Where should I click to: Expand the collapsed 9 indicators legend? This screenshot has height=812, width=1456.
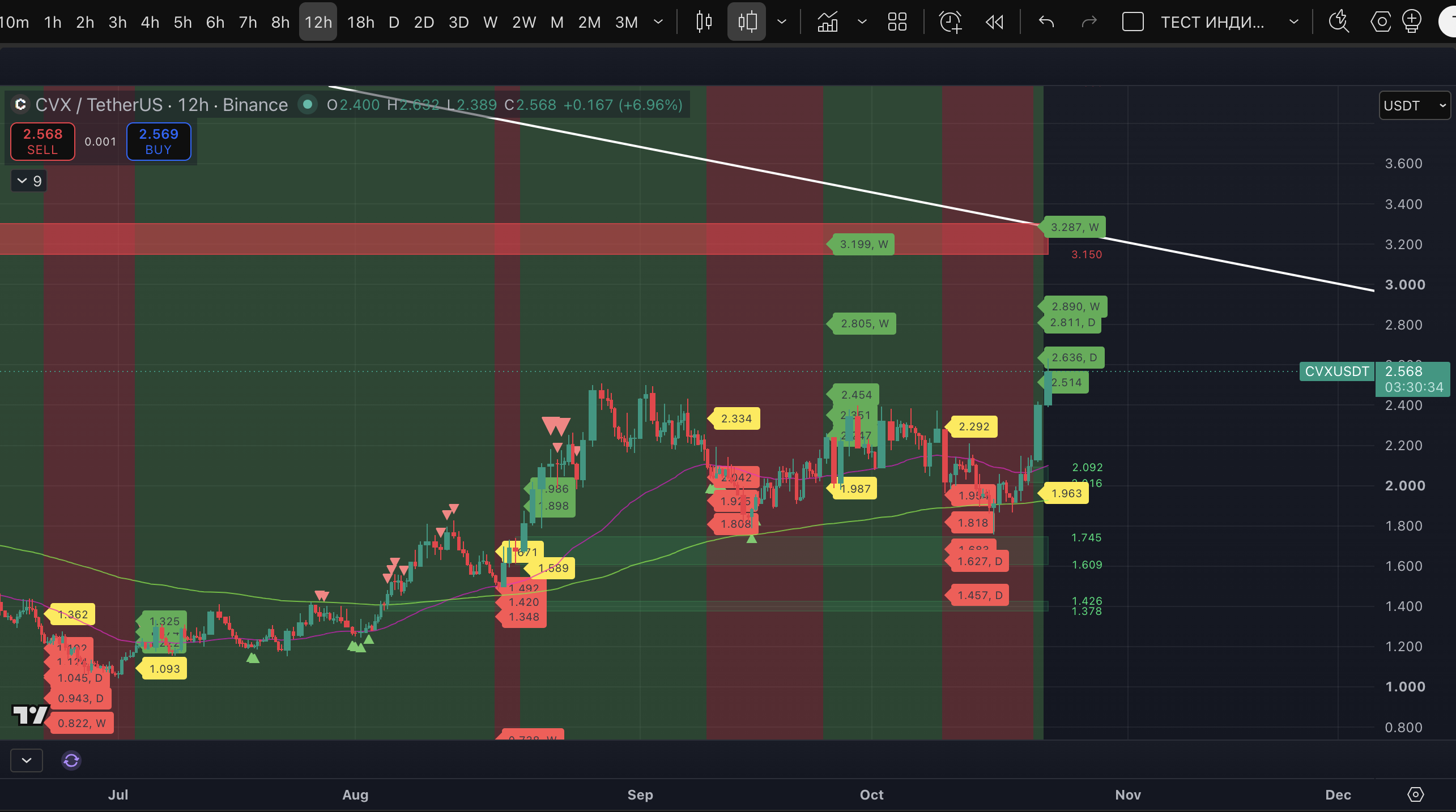pyautogui.click(x=29, y=181)
